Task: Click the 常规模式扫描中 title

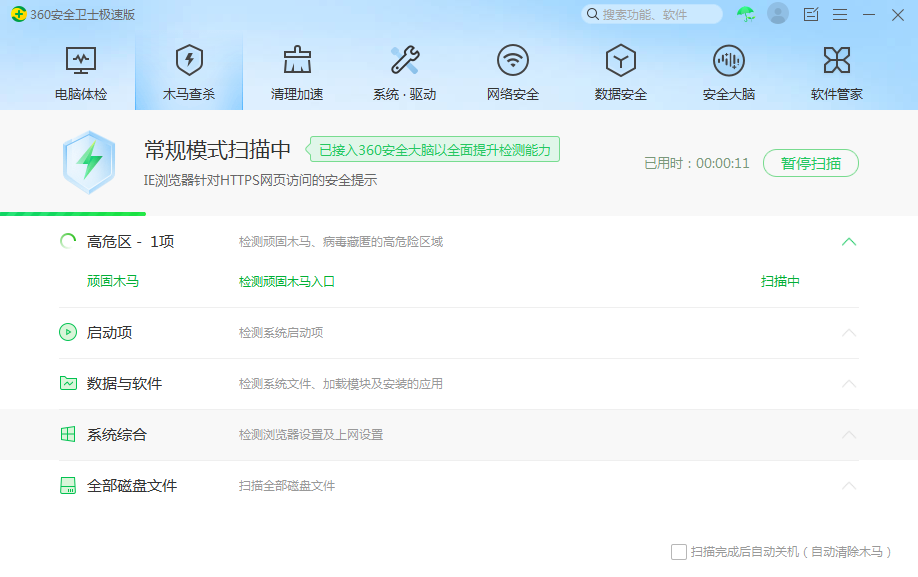Action: [x=217, y=150]
